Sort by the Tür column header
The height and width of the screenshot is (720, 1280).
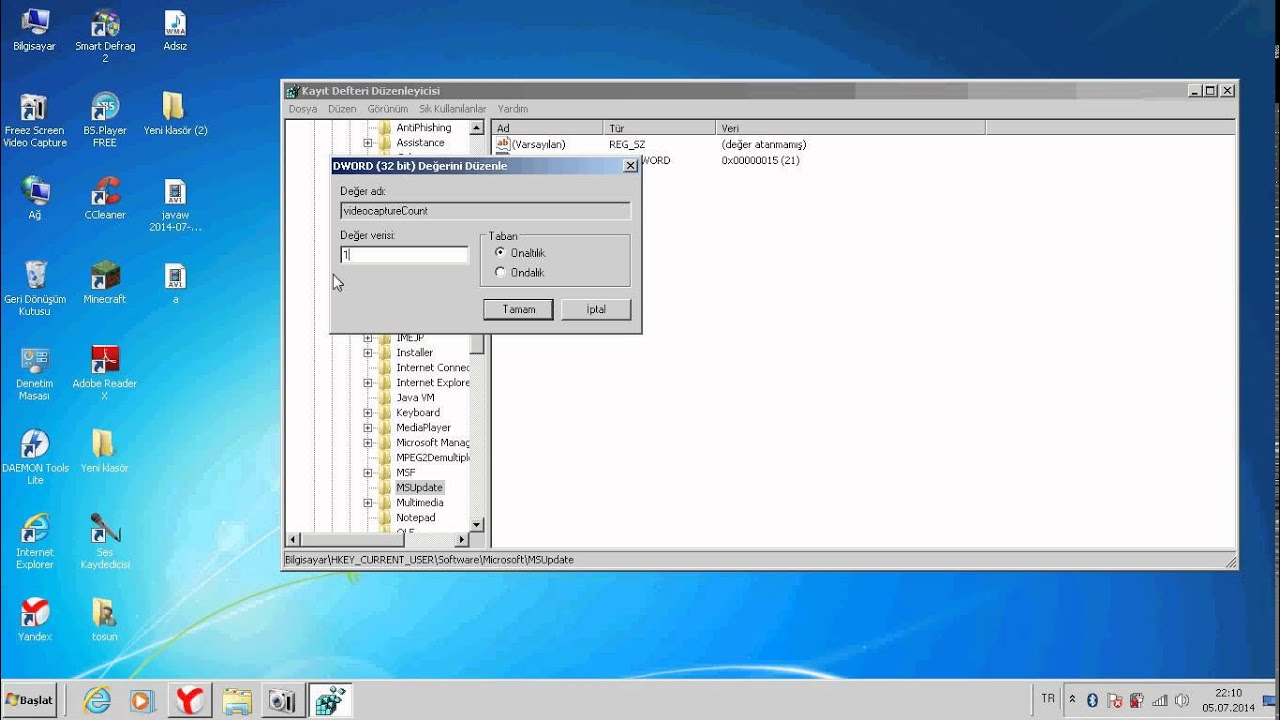coord(659,128)
